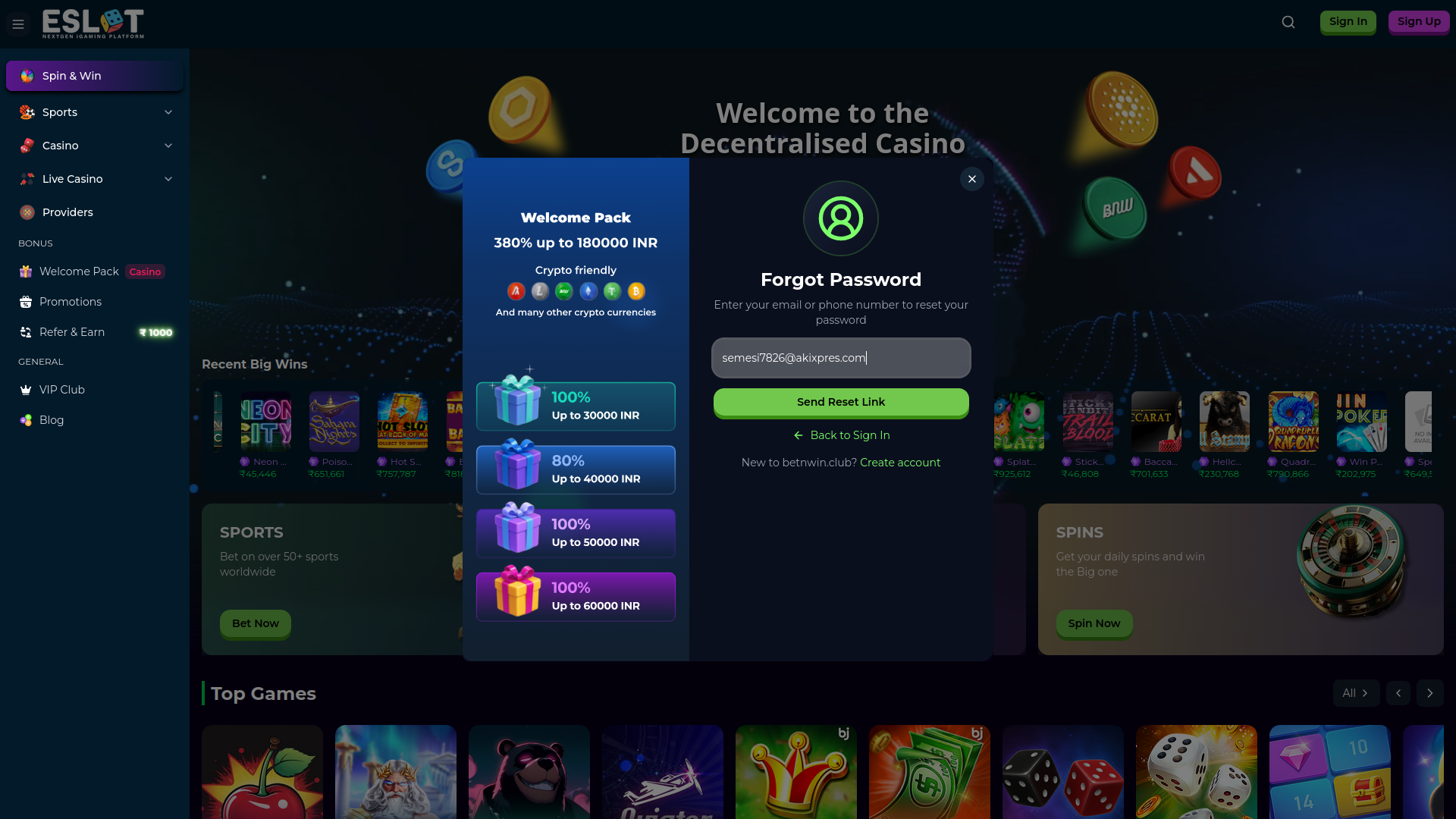Click the green user profile icon
The image size is (1456, 819).
click(841, 218)
